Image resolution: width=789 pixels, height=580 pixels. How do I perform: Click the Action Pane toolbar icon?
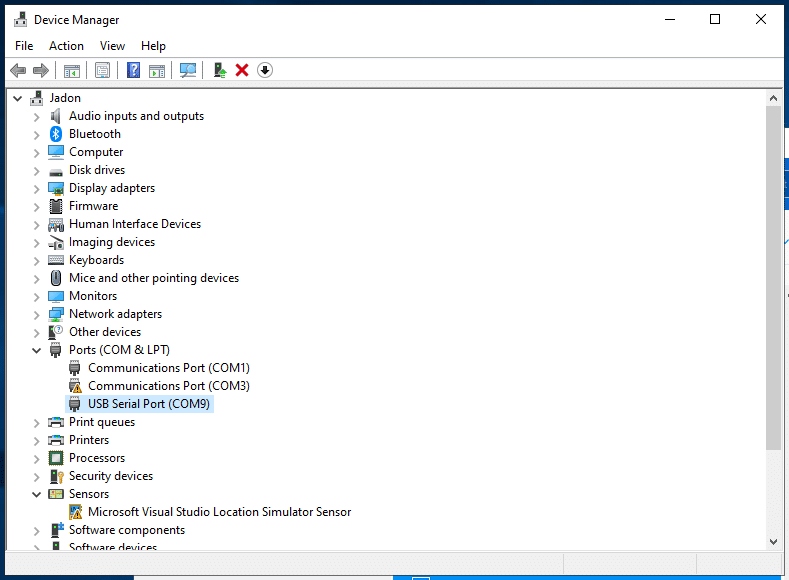[x=157, y=70]
